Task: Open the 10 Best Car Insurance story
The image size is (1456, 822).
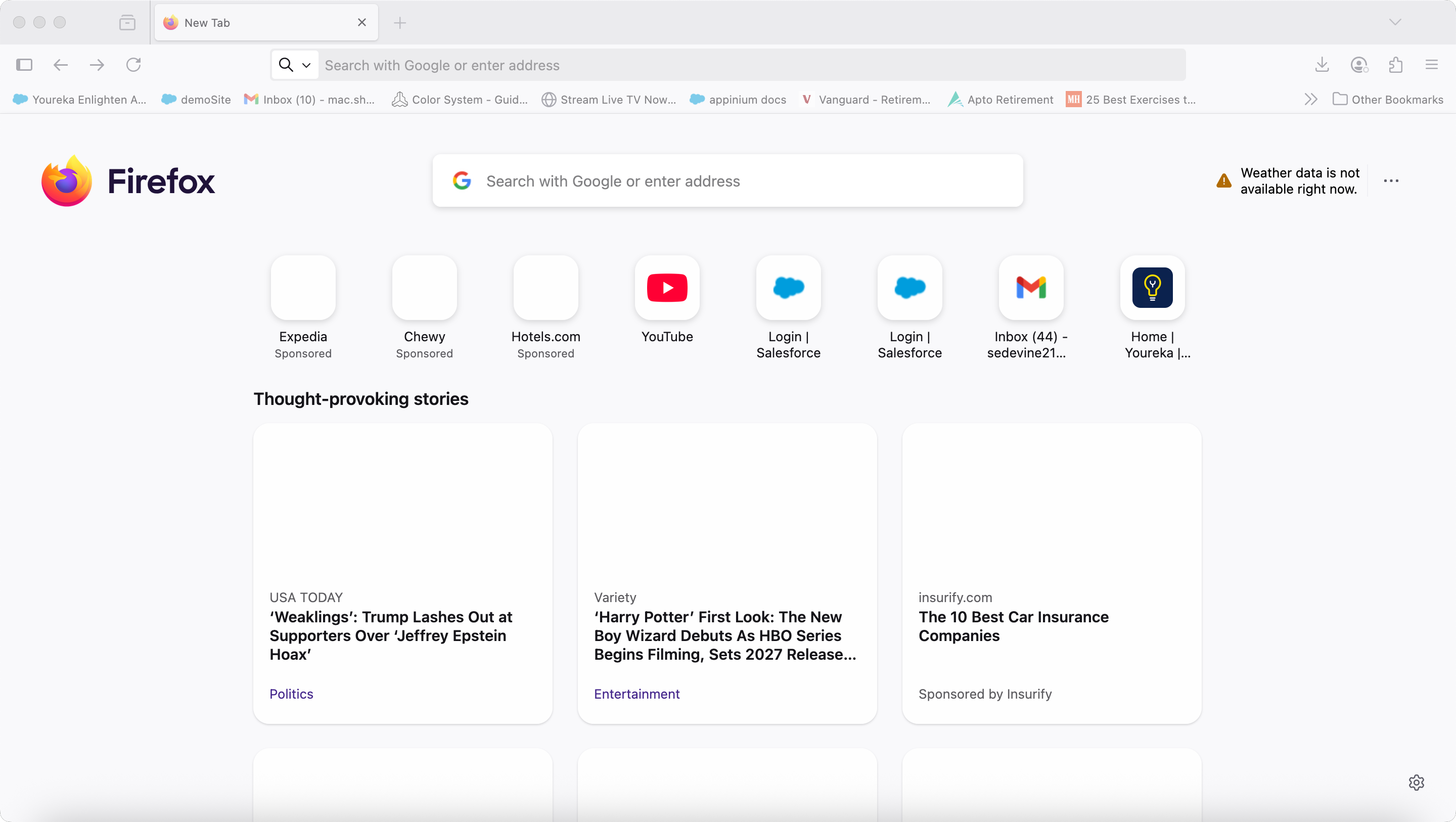Action: 1052,574
